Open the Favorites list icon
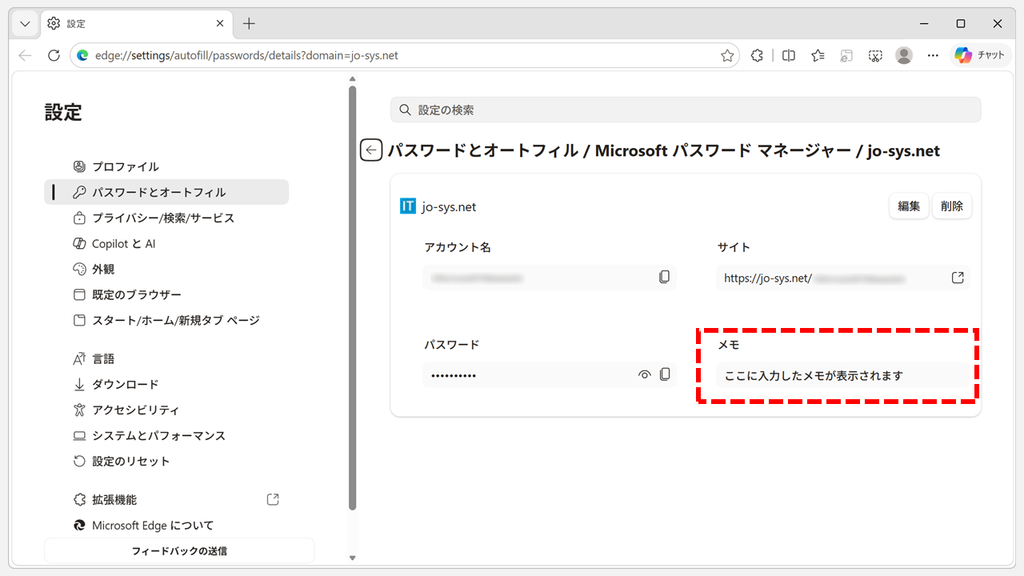1024x576 pixels. pyautogui.click(x=818, y=56)
